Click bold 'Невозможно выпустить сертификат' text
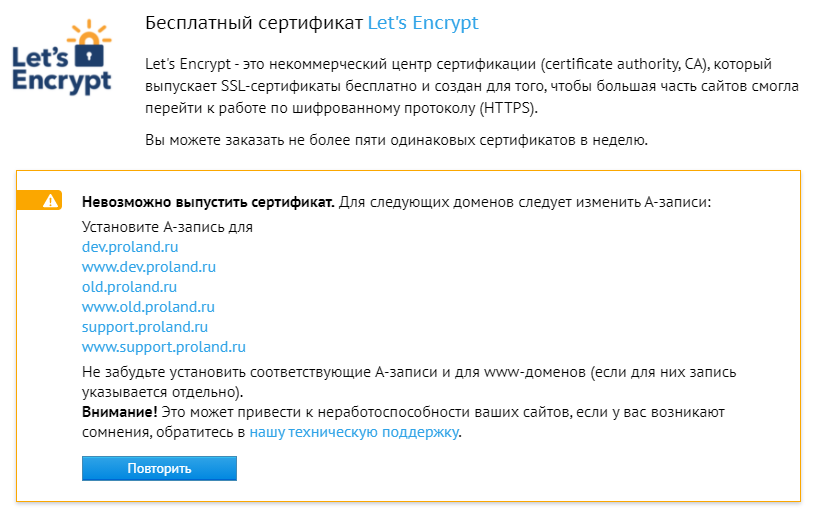This screenshot has width=822, height=528. pos(208,202)
